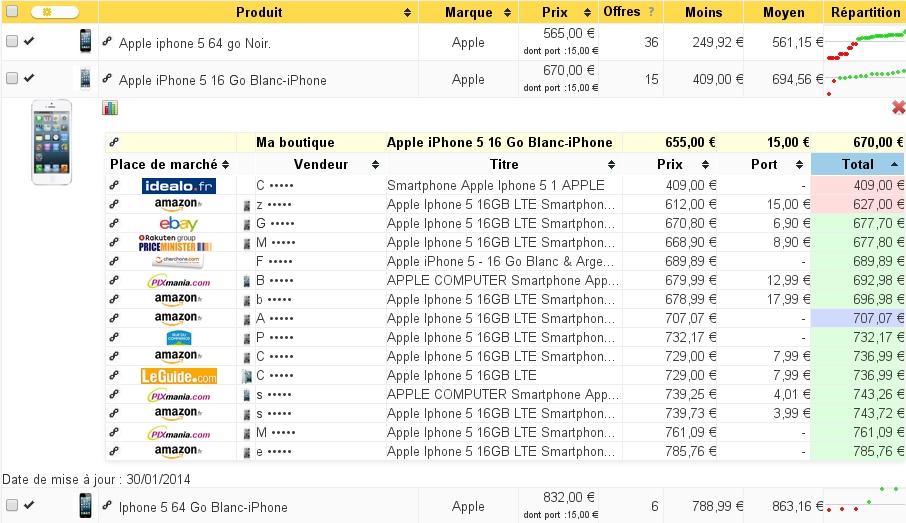Check the iphone 5 64 go Noir row checkbox
This screenshot has height=523, width=906.
point(12,41)
